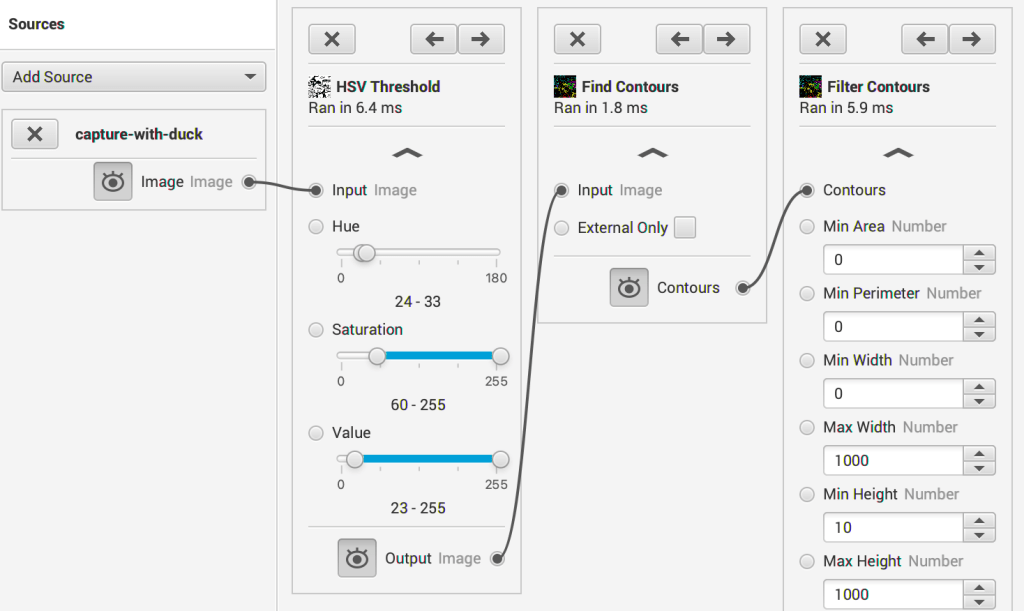Screen dimensions: 1024x611
Task: Delete the HSV Threshold step
Action: [x=332, y=39]
